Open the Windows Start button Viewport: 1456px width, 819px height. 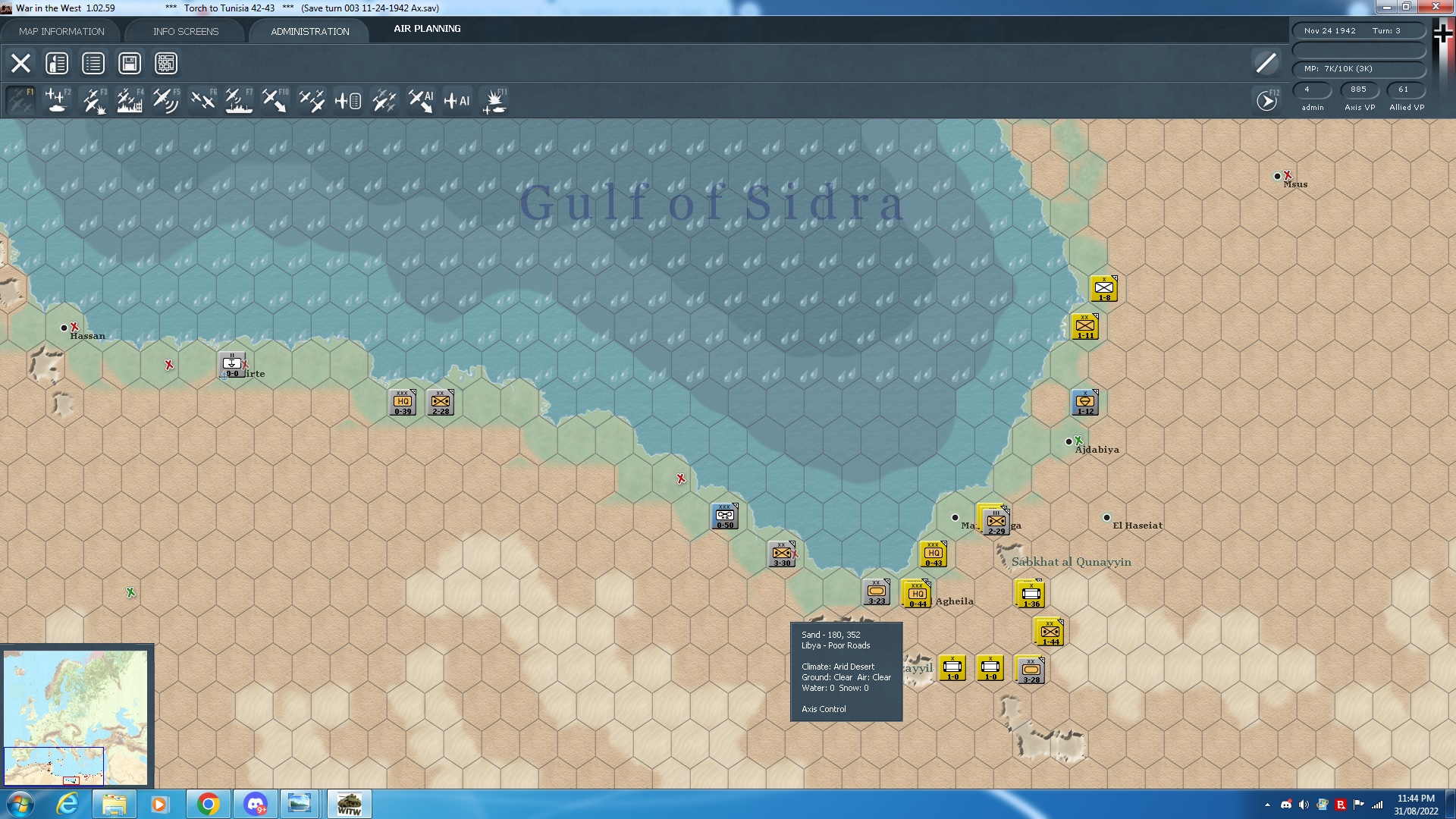pos(20,804)
